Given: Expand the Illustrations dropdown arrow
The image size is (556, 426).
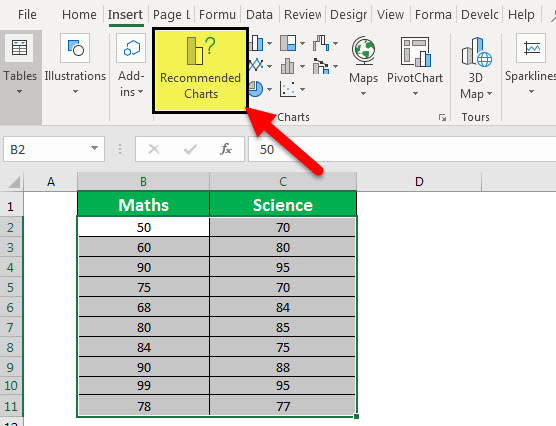Looking at the screenshot, I should pos(75,92).
